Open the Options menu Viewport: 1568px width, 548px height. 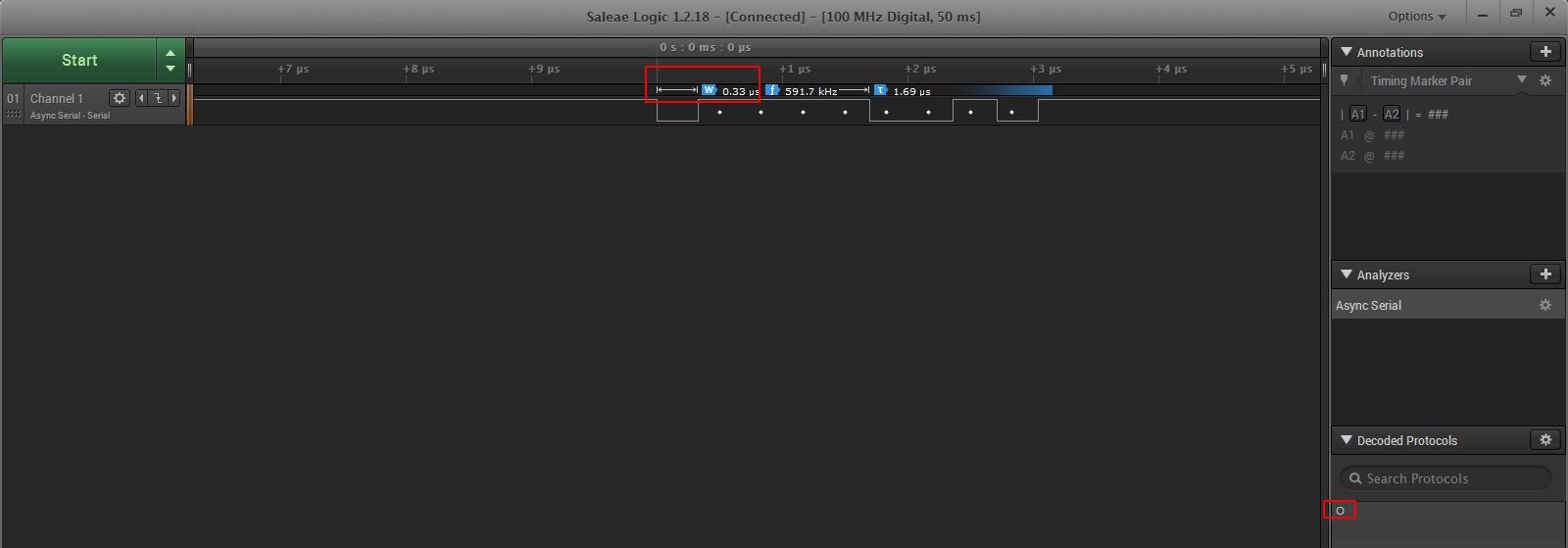[x=1417, y=16]
